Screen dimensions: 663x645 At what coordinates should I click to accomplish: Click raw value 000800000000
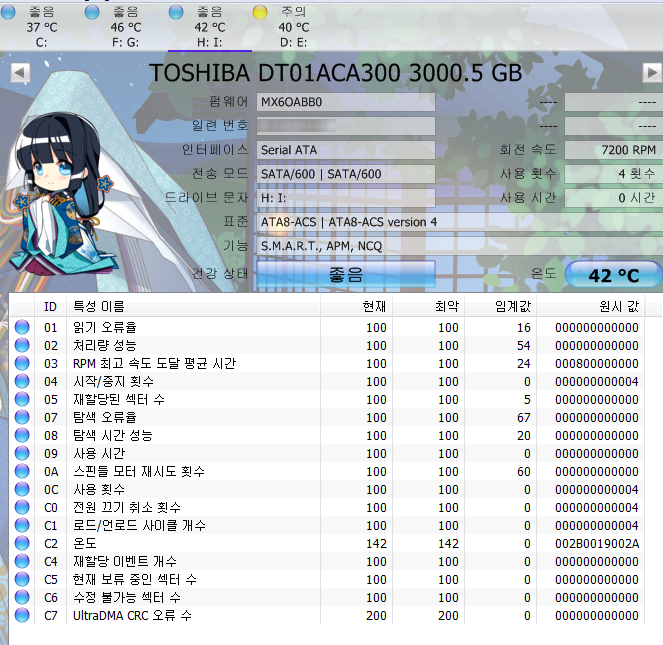pos(597,364)
